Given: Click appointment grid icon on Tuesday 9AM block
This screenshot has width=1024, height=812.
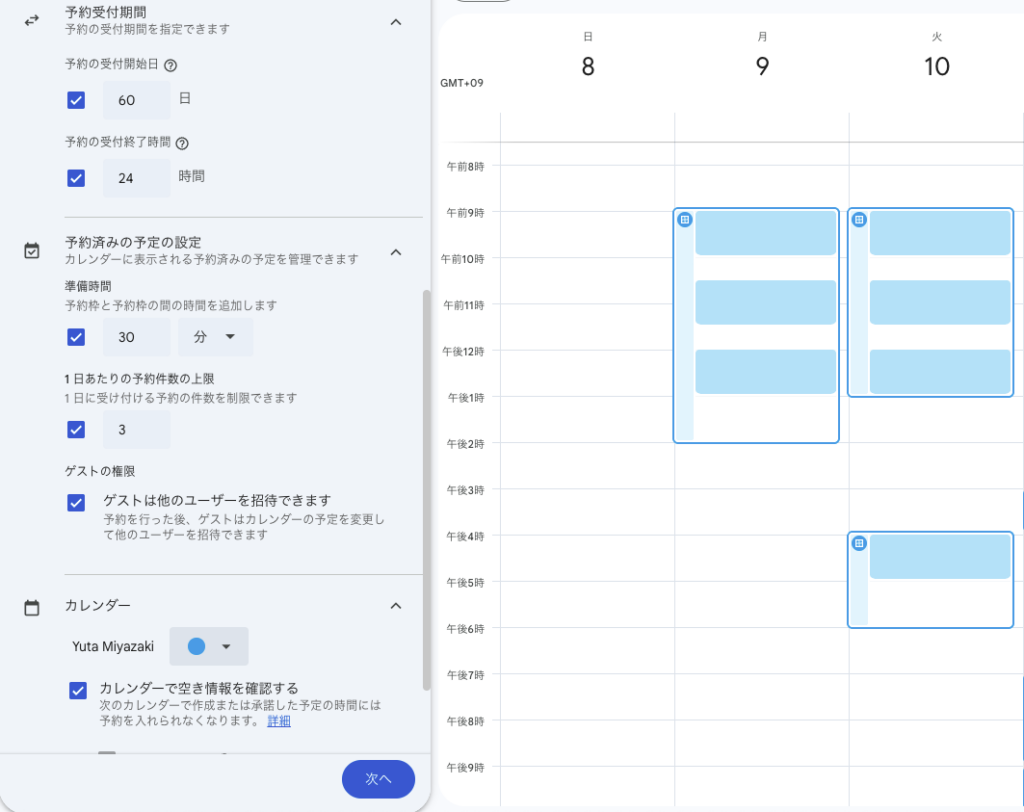Looking at the screenshot, I should coord(859,220).
